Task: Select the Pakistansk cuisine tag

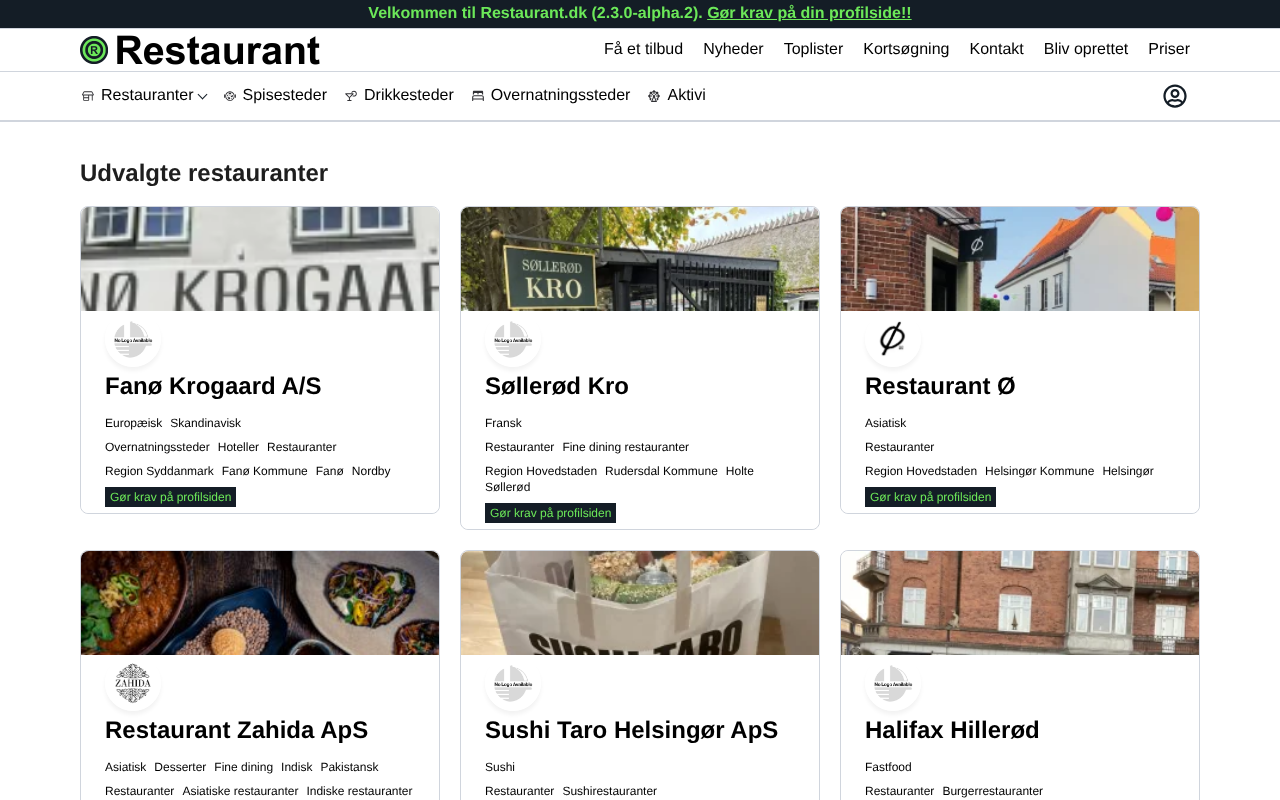Action: [349, 767]
